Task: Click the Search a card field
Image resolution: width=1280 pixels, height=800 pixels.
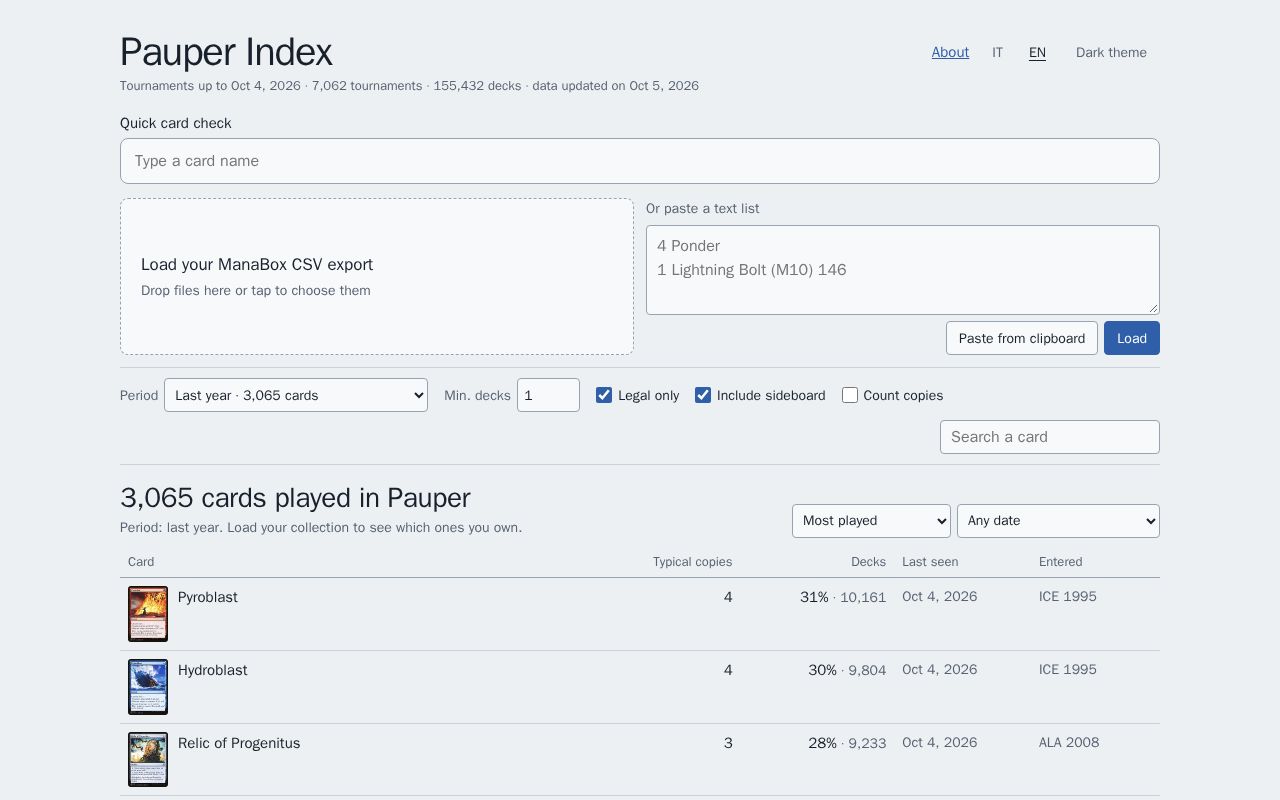Action: tap(1050, 437)
